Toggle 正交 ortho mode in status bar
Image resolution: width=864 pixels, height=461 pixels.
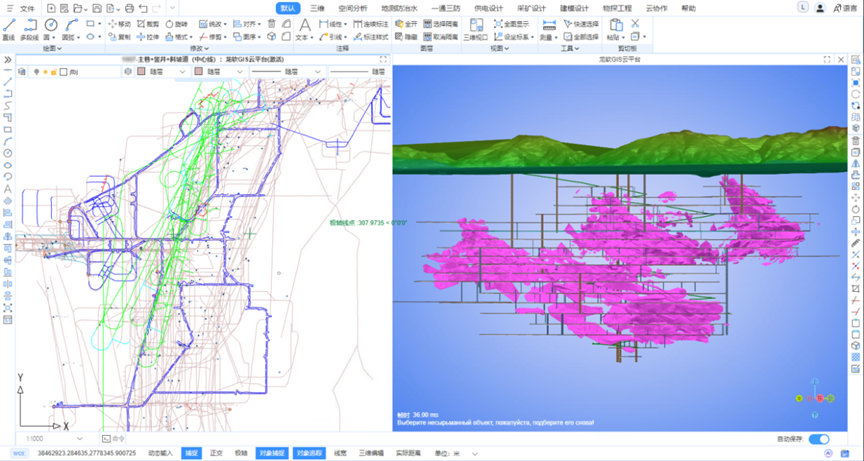pyautogui.click(x=215, y=453)
